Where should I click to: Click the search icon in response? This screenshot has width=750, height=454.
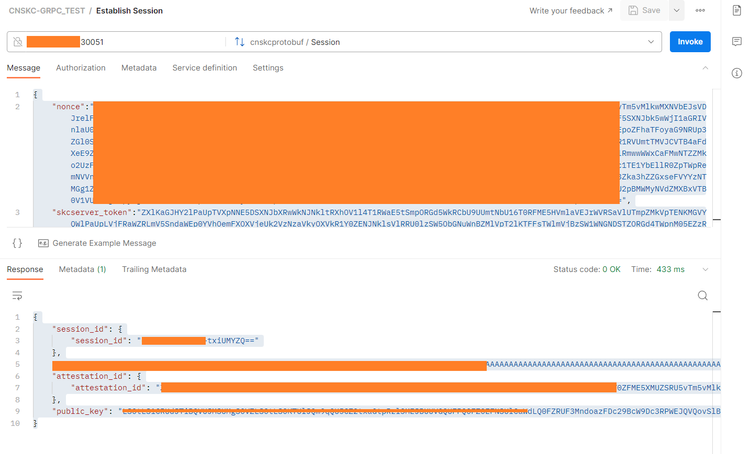(703, 296)
